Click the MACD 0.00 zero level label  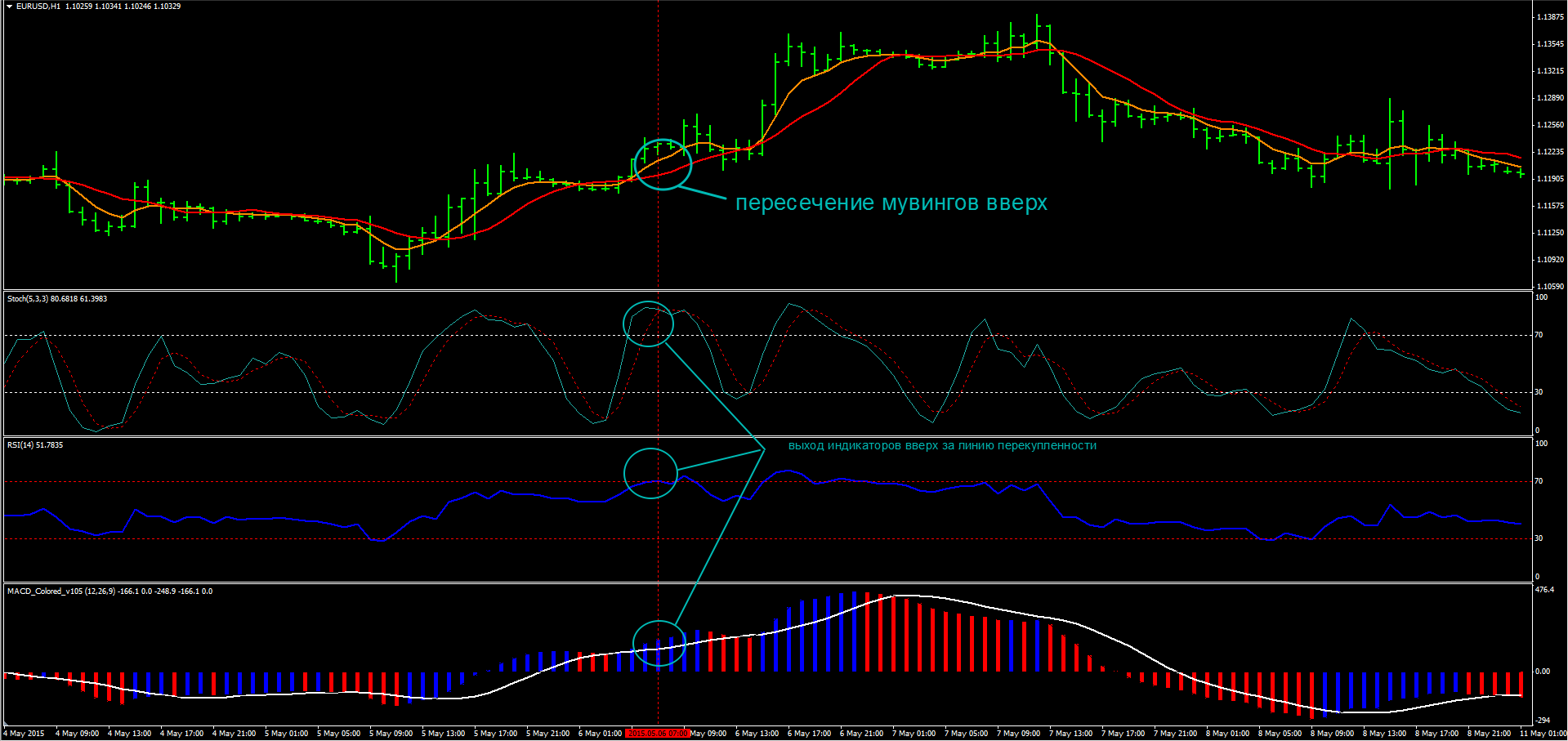tap(1543, 672)
